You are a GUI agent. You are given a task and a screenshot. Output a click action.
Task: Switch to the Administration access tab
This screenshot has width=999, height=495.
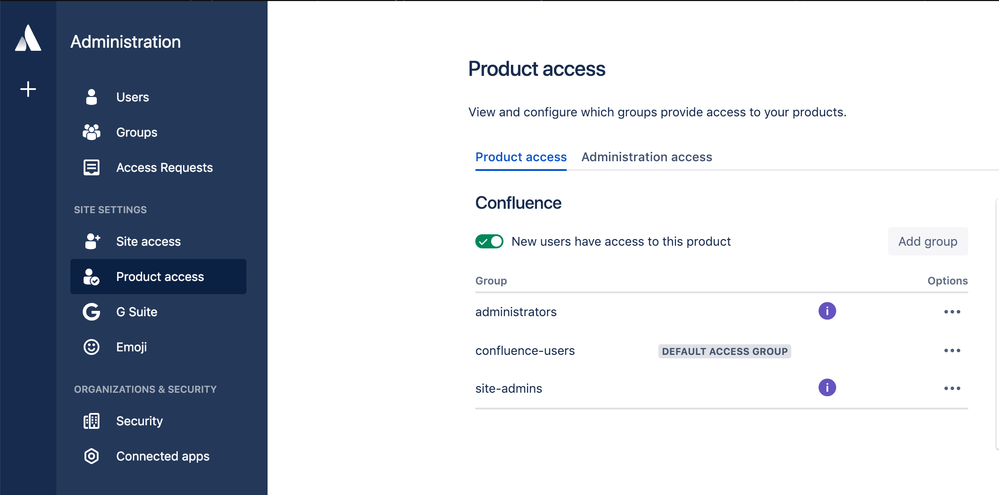647,157
